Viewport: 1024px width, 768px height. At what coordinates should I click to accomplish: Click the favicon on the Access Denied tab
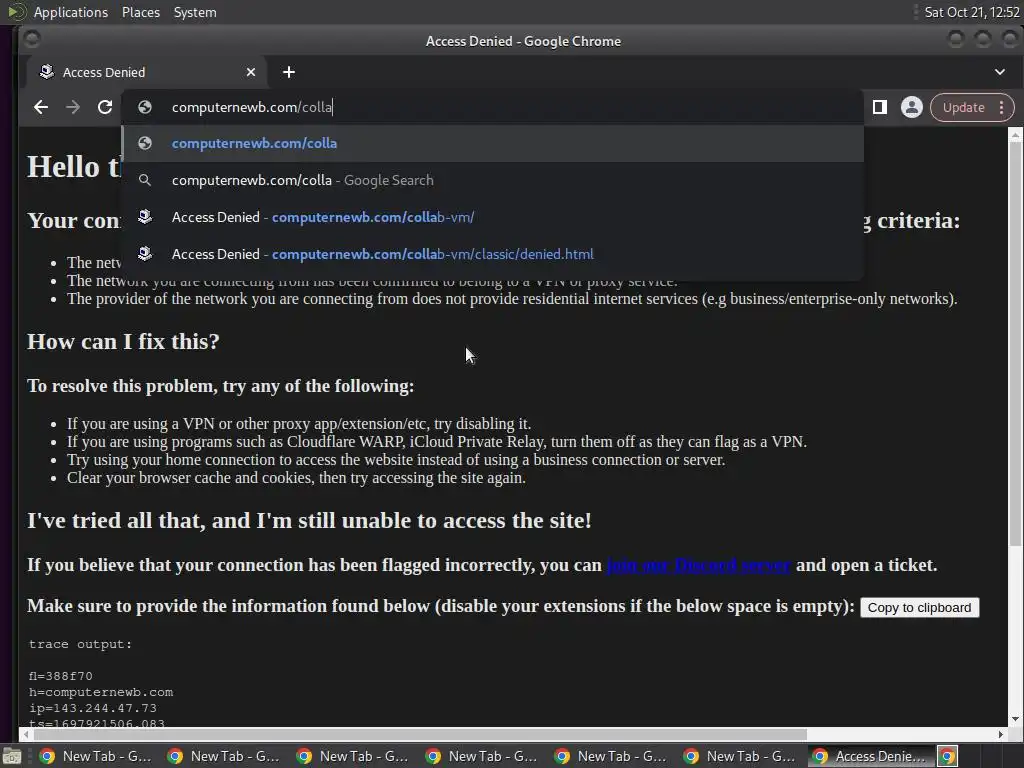click(46, 71)
